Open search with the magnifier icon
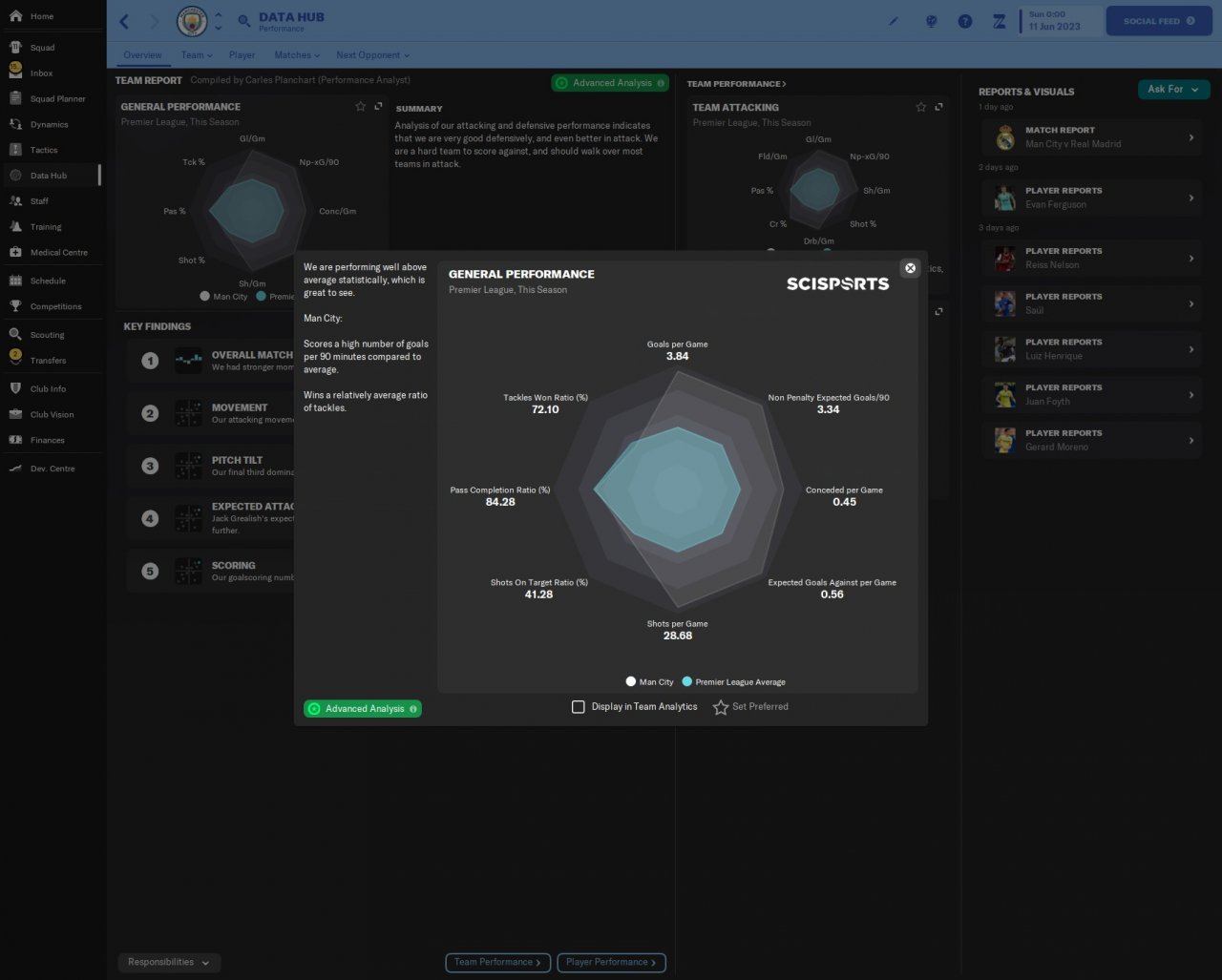Screen dimensions: 1222x980 pos(243,21)
